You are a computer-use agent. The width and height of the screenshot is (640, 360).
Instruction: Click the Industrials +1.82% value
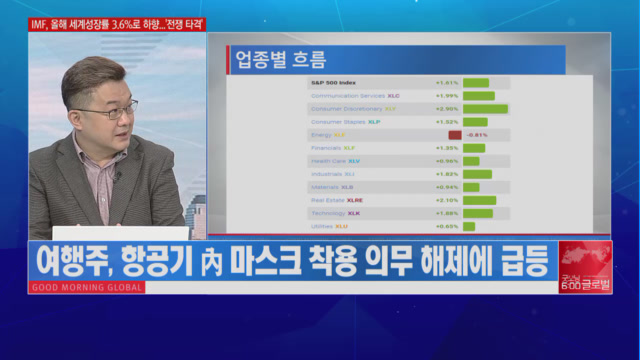[x=447, y=174]
